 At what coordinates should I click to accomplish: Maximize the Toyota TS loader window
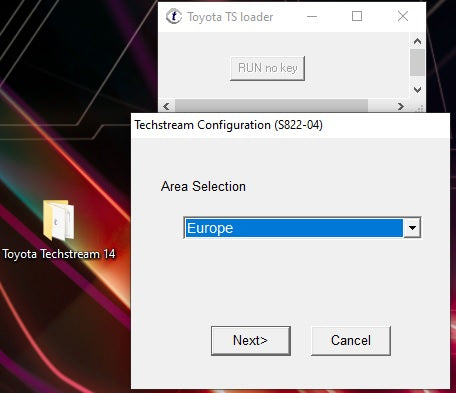[x=357, y=16]
